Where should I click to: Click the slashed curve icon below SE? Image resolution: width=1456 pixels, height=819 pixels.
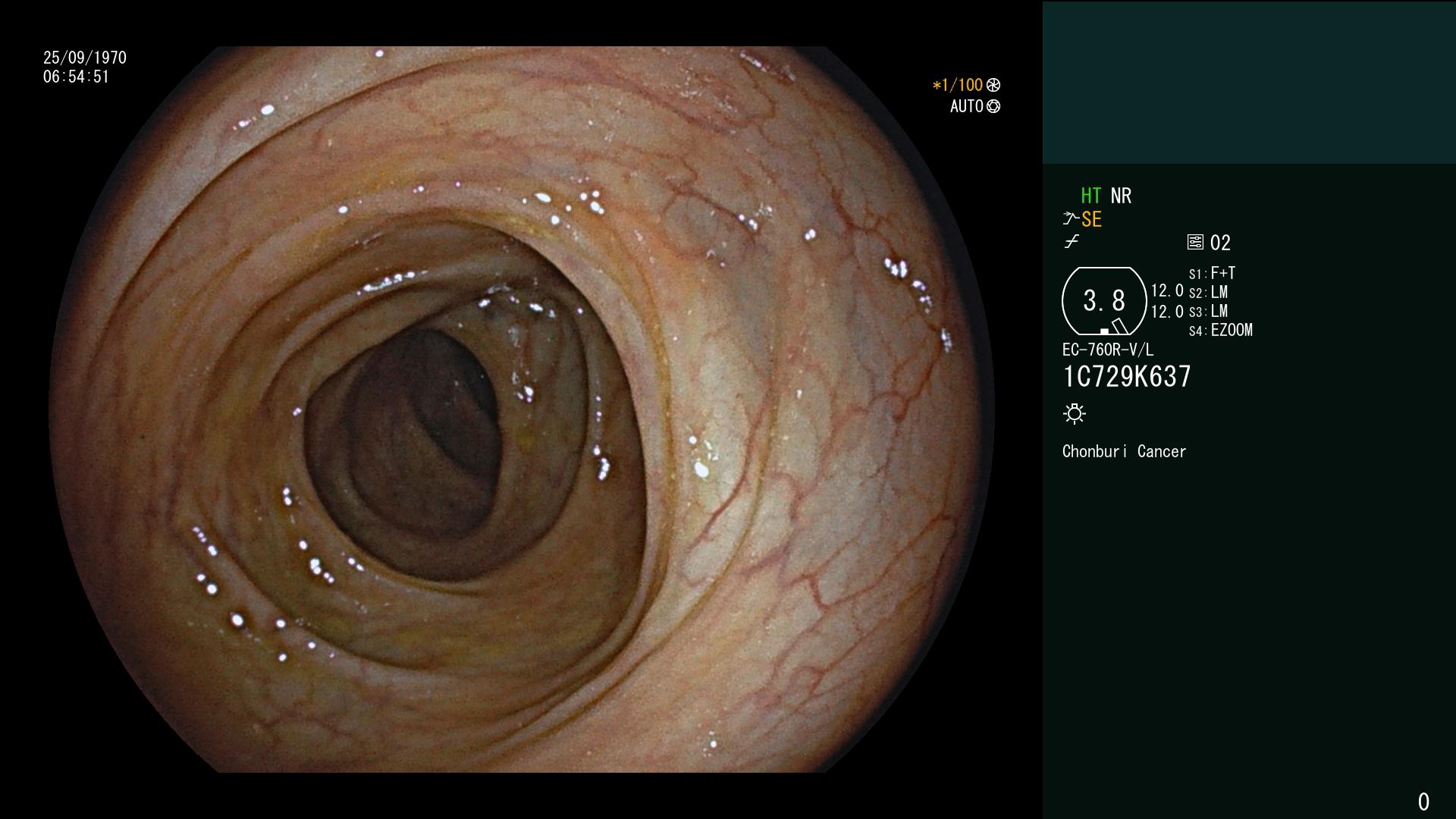[1072, 242]
